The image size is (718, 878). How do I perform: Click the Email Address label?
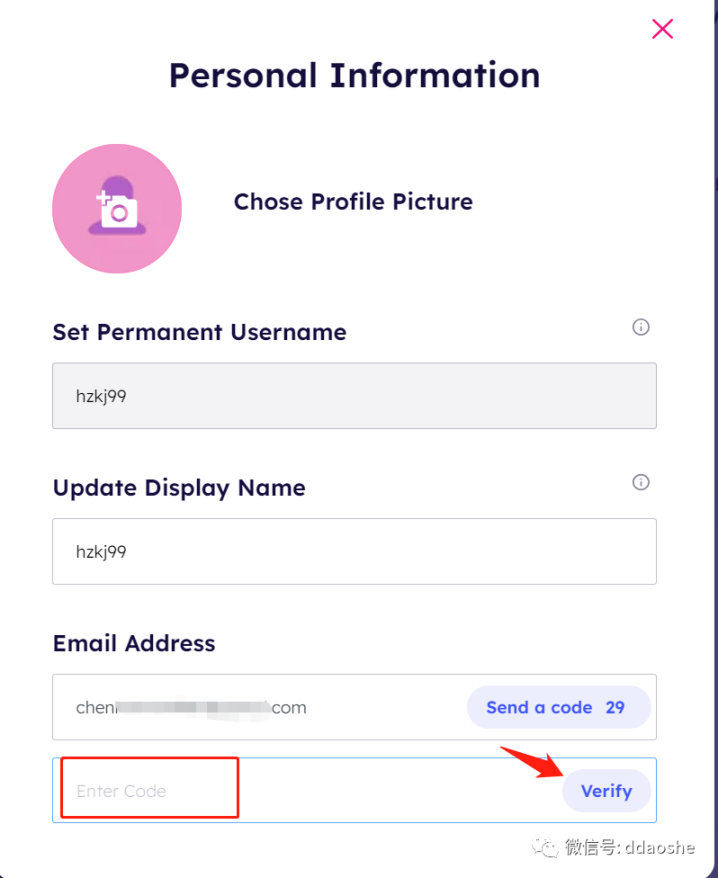[x=134, y=643]
